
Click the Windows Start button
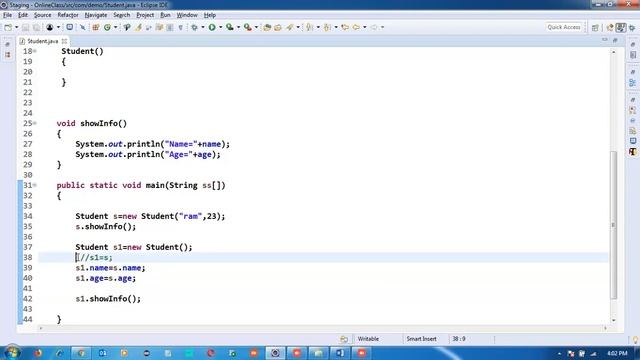tap(12, 353)
